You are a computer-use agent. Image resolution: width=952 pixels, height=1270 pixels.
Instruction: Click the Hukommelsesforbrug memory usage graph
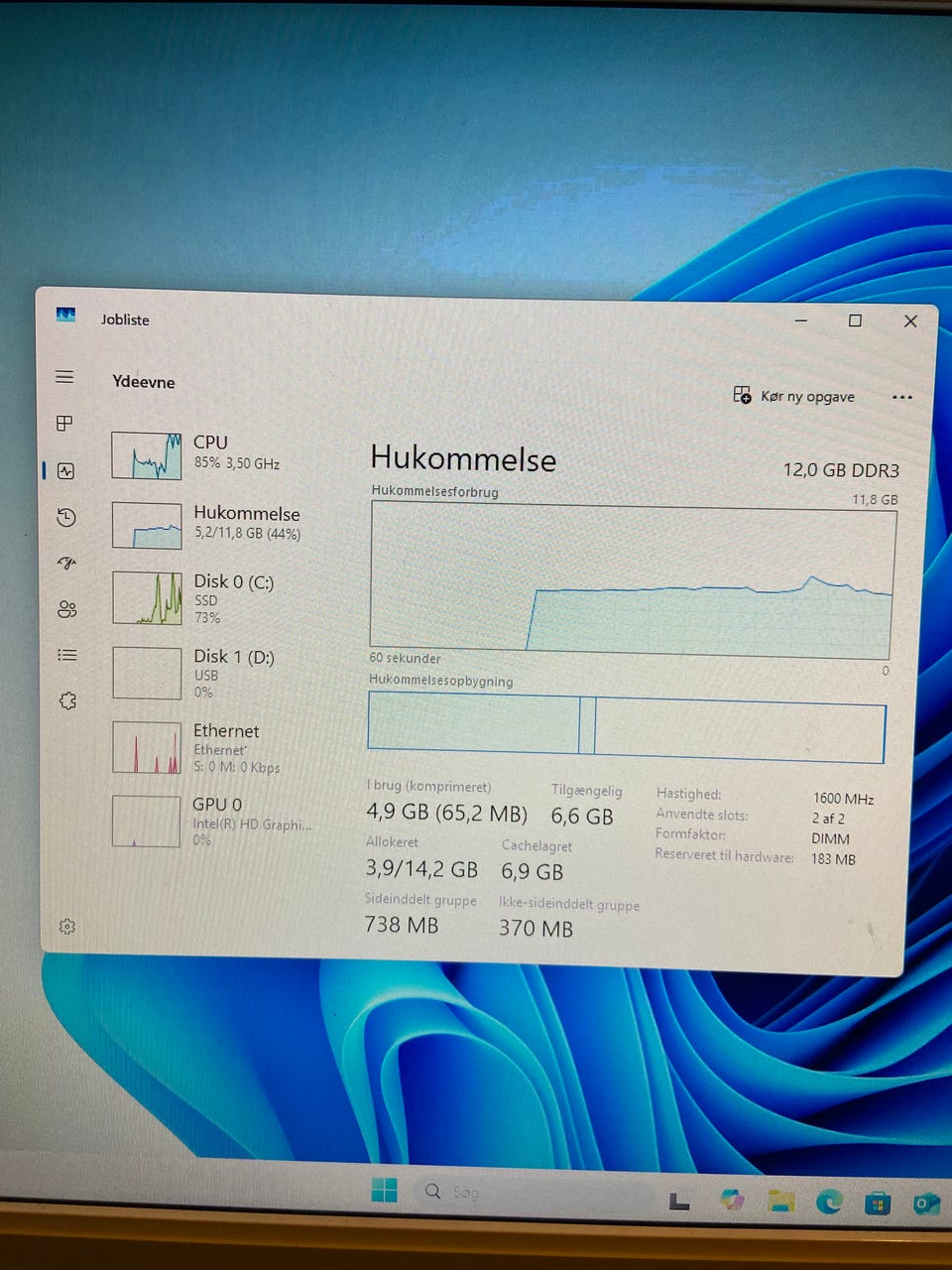click(x=632, y=578)
